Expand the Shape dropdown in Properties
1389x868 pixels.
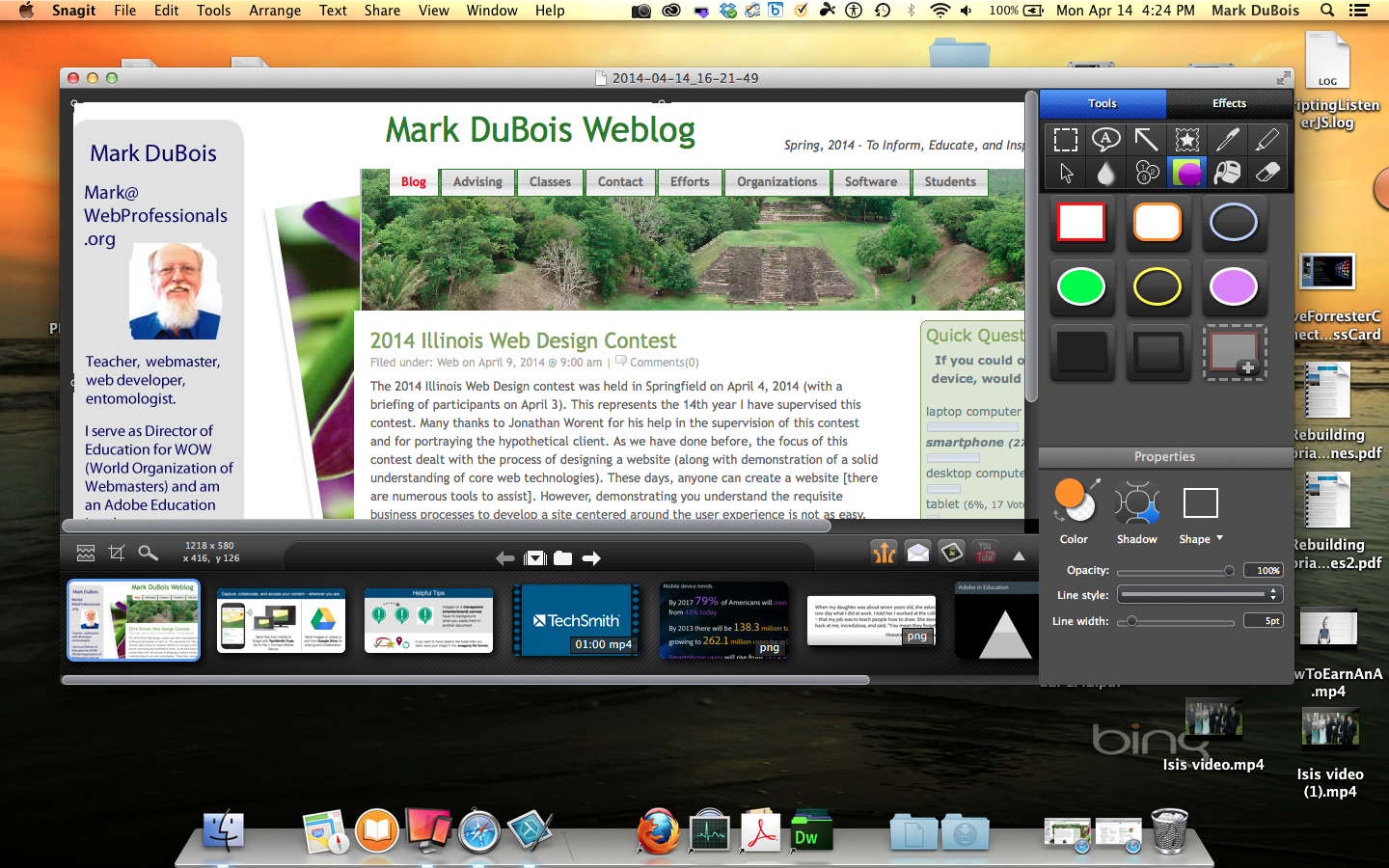click(1219, 539)
